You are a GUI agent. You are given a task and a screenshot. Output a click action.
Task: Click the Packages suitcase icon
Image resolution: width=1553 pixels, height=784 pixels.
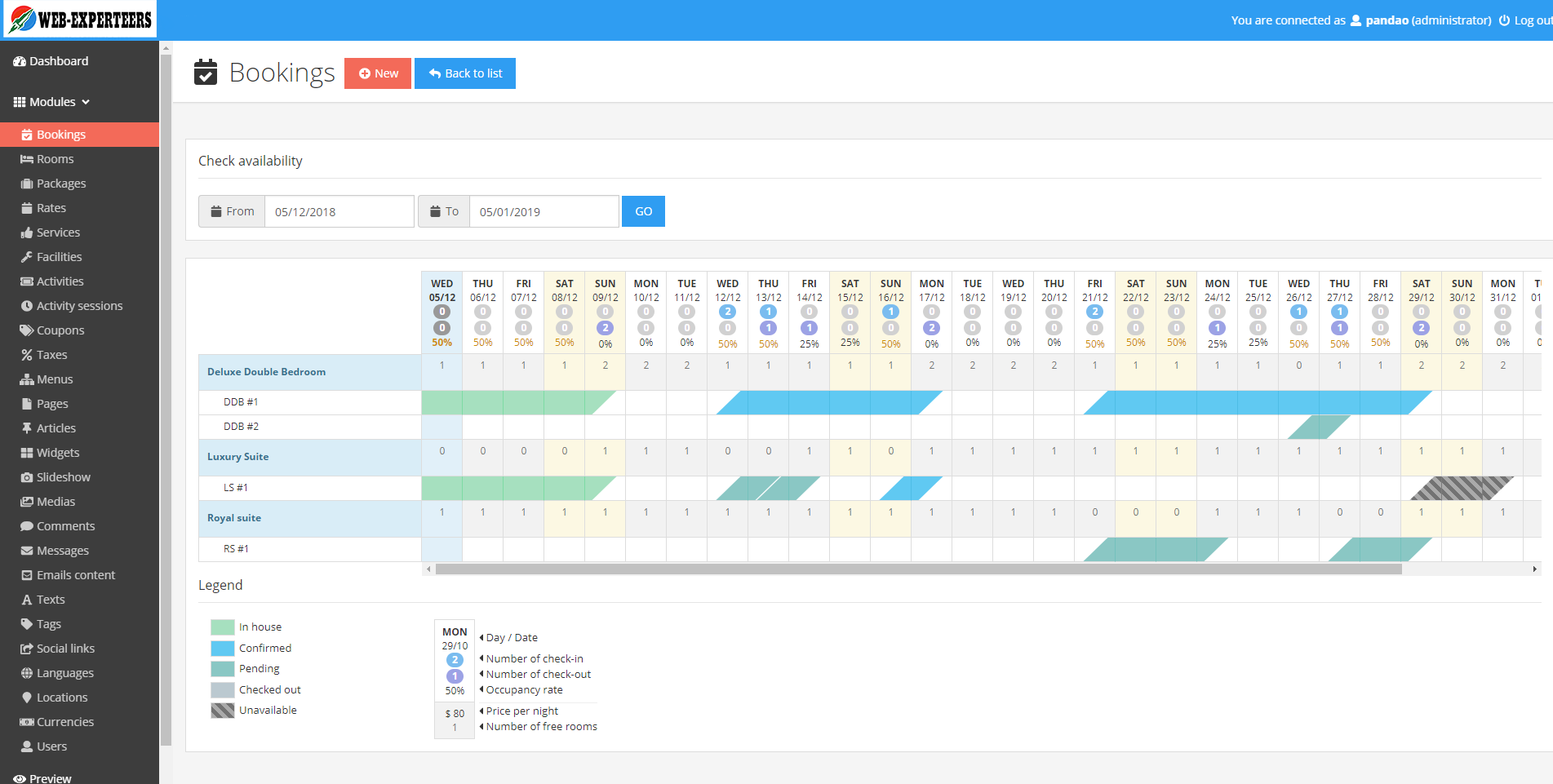tap(27, 184)
